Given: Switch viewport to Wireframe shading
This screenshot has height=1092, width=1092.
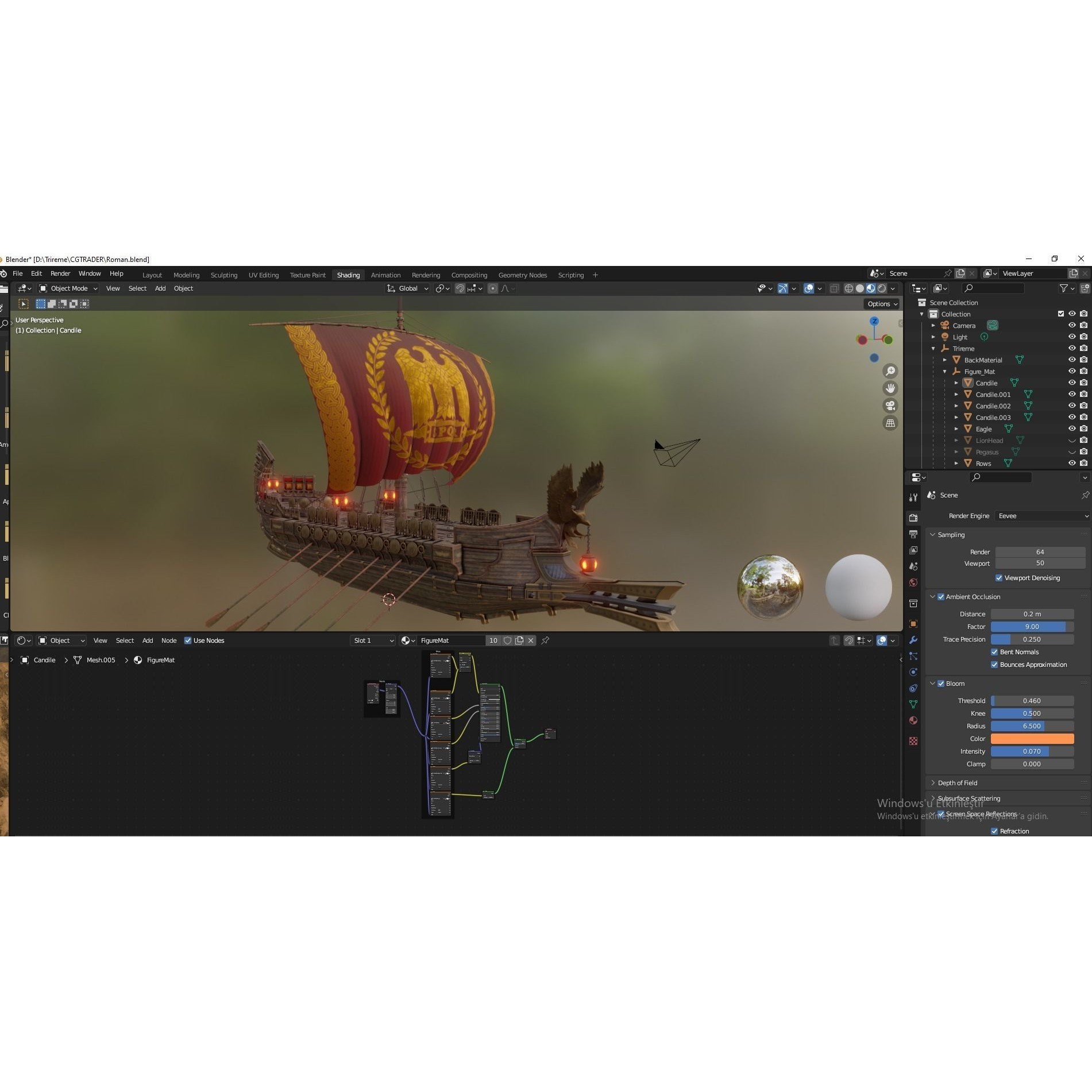Looking at the screenshot, I should pos(849,288).
